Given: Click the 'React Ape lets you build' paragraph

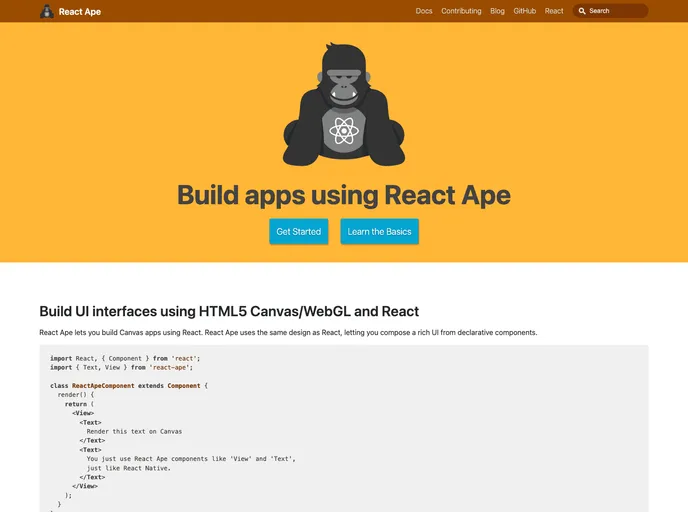Looking at the screenshot, I should tap(288, 333).
